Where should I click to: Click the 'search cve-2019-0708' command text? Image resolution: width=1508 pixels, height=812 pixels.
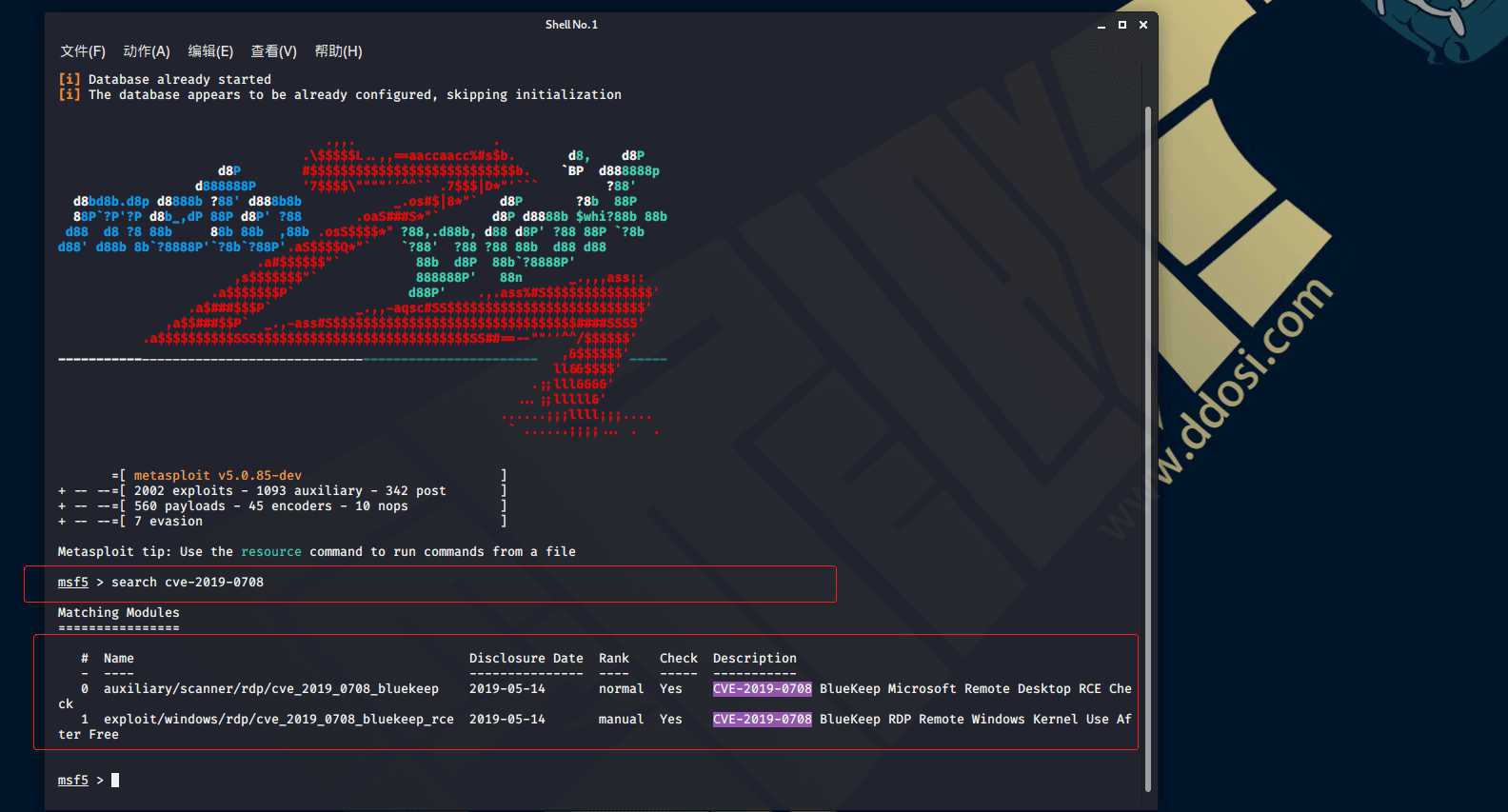pyautogui.click(x=188, y=583)
